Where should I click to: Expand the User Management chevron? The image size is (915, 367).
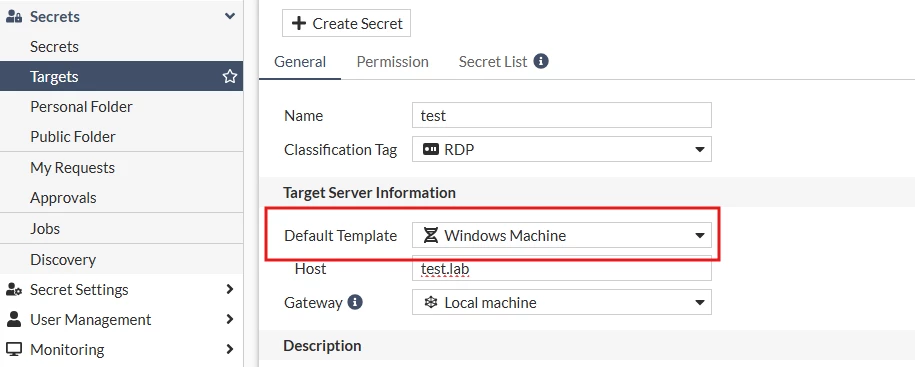[230, 319]
